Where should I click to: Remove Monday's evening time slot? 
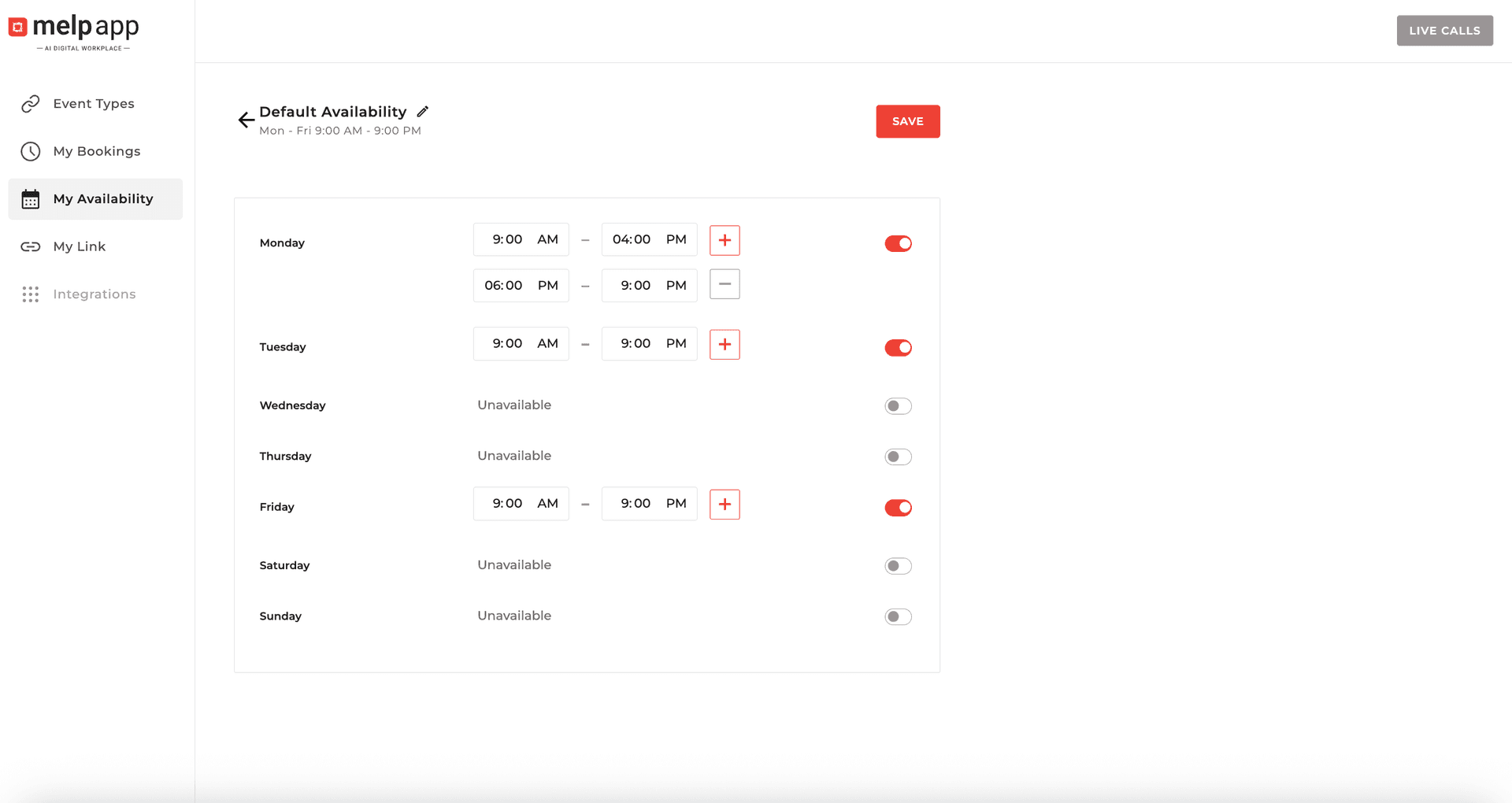pos(724,284)
